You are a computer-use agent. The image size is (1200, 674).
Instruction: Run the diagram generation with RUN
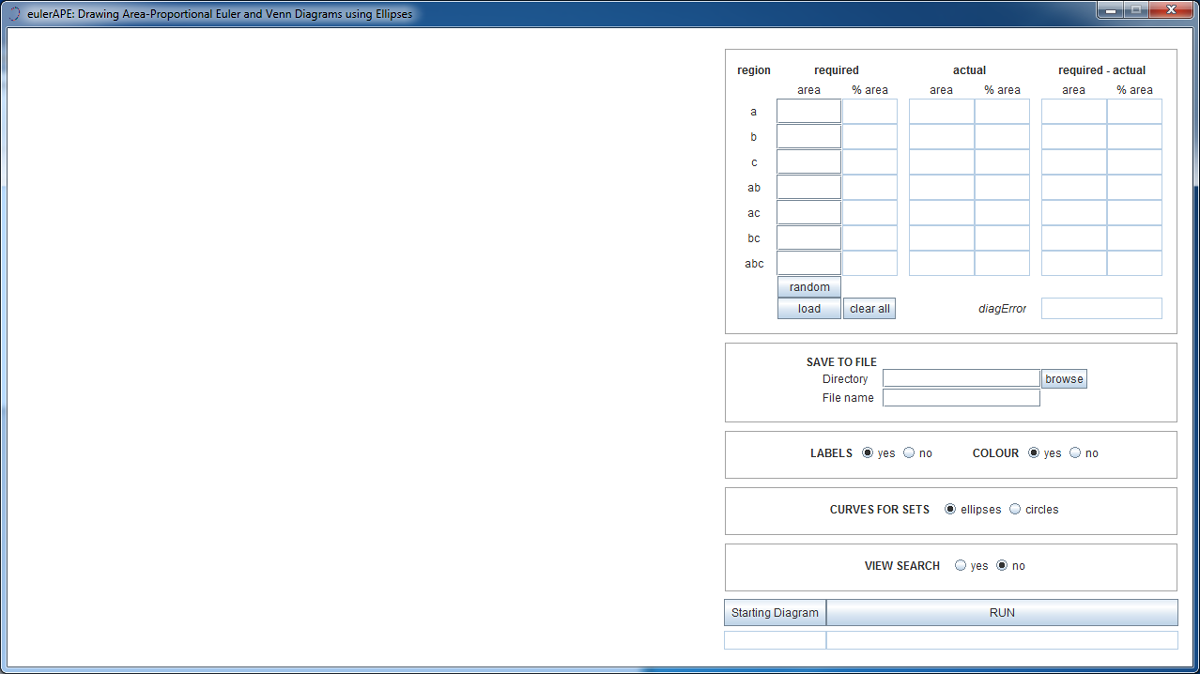pos(1001,613)
